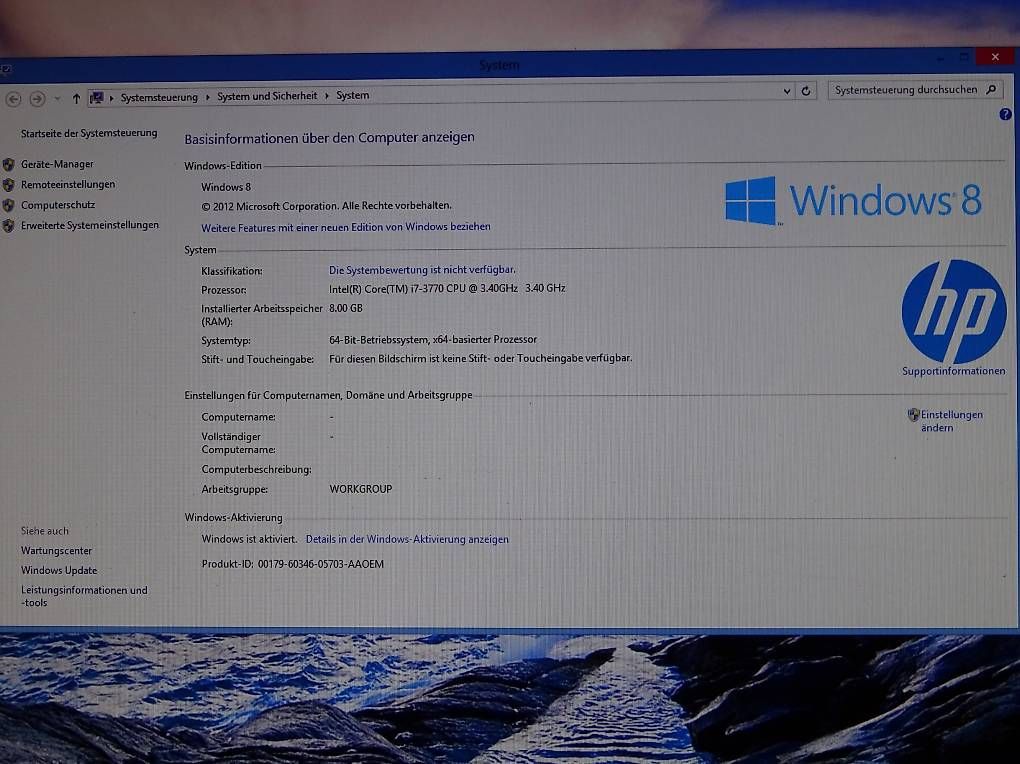Screen dimensions: 1020x764
Task: Click the Windows 8 logo
Action: tap(853, 200)
